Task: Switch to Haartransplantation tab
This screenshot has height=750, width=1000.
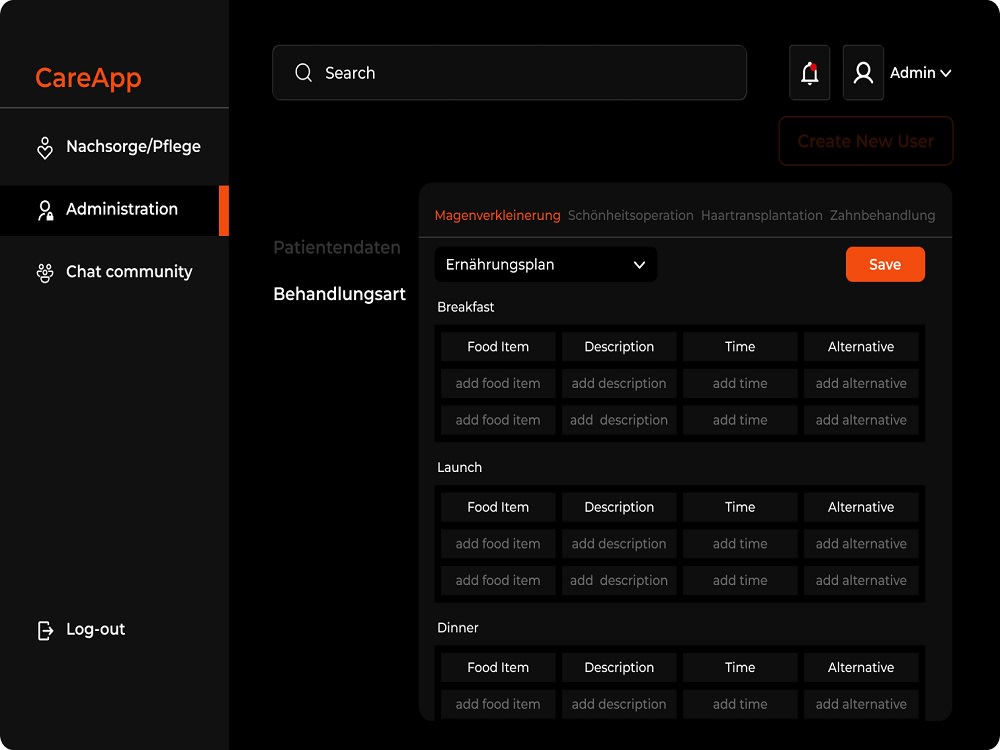Action: click(x=761, y=216)
